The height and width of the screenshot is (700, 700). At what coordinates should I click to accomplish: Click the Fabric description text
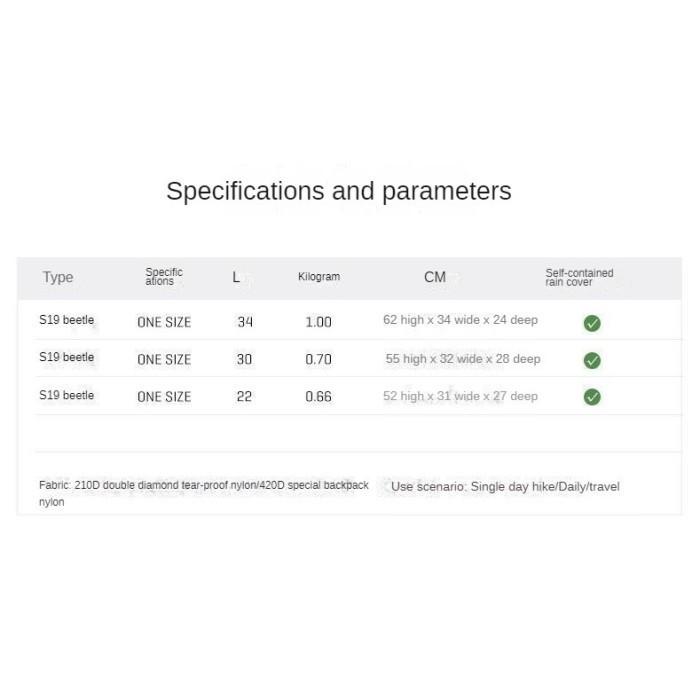point(203,486)
